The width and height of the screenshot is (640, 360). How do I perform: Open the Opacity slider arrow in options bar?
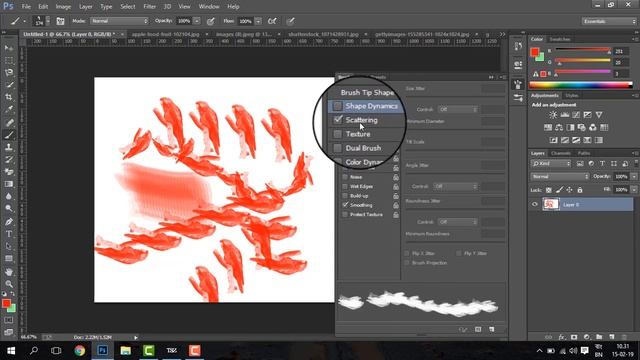coord(197,21)
